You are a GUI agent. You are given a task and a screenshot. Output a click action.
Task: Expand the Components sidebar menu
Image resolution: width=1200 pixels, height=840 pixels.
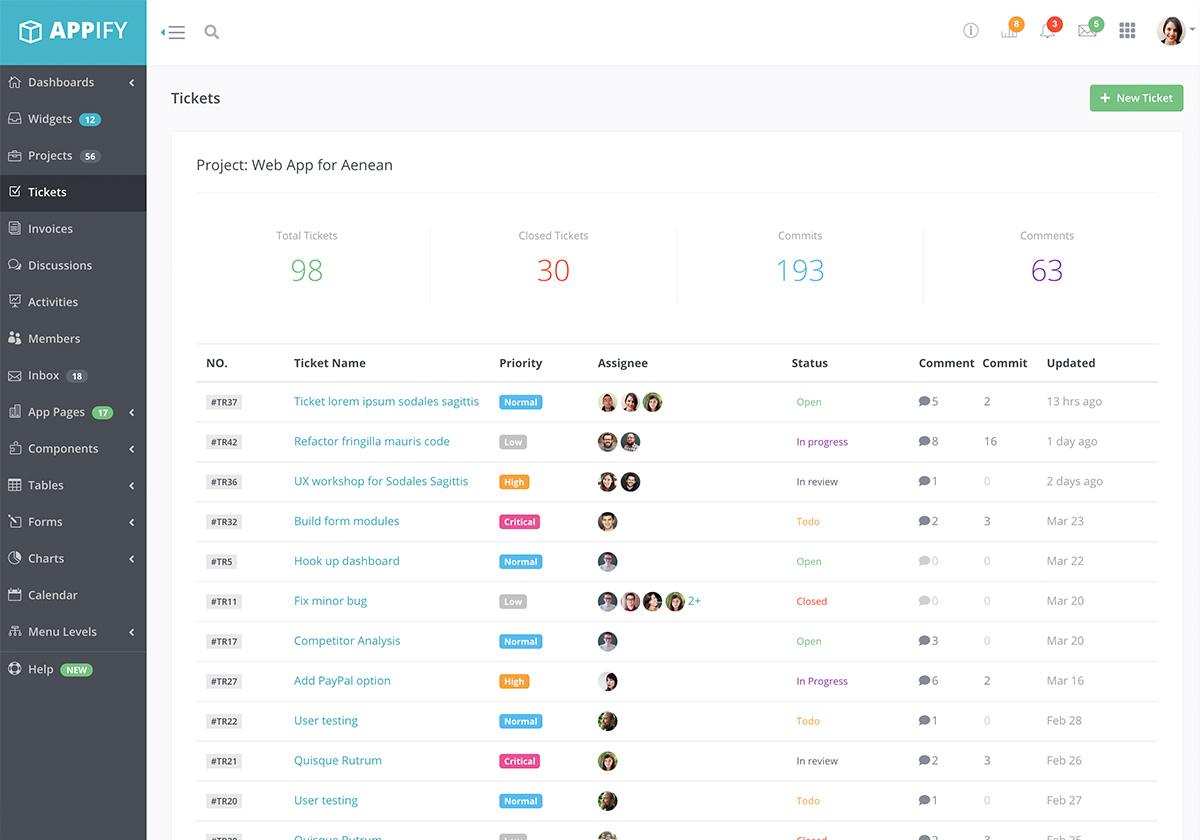[73, 449]
